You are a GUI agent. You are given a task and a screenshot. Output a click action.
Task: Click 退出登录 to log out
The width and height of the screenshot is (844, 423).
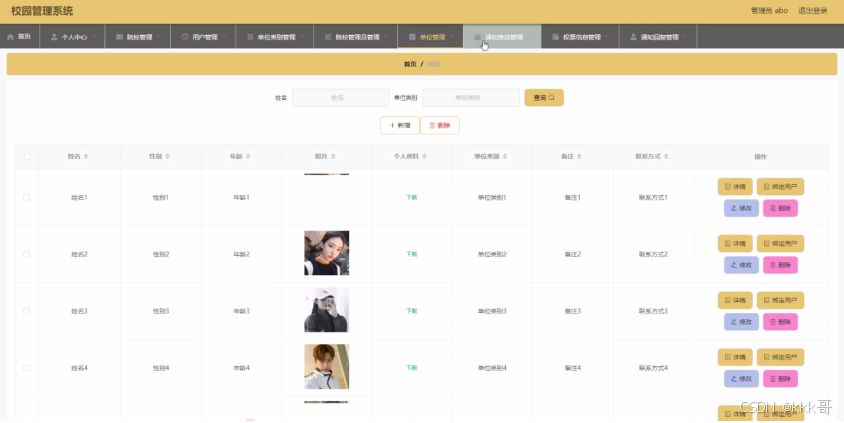[812, 10]
